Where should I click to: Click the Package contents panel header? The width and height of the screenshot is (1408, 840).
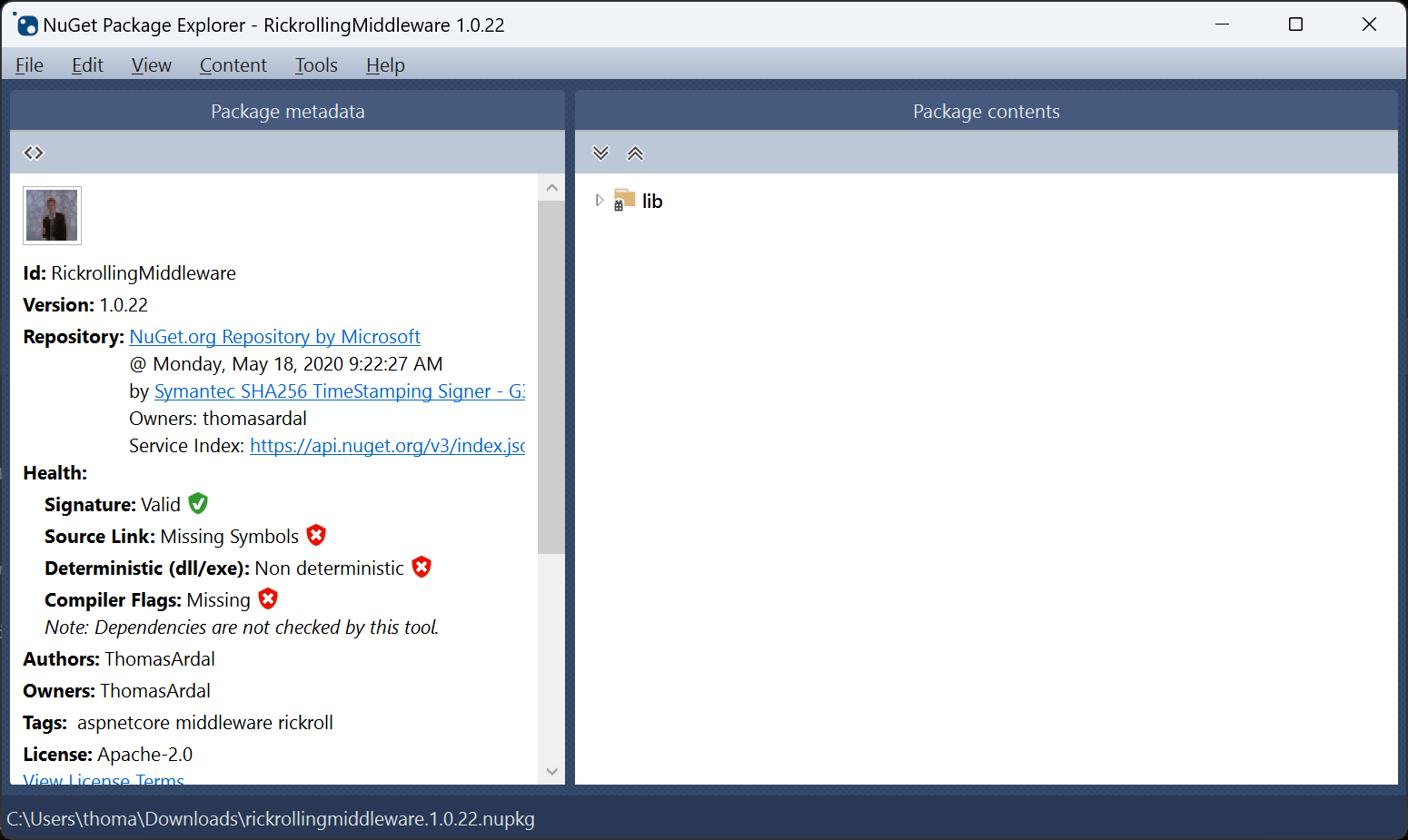coord(986,111)
